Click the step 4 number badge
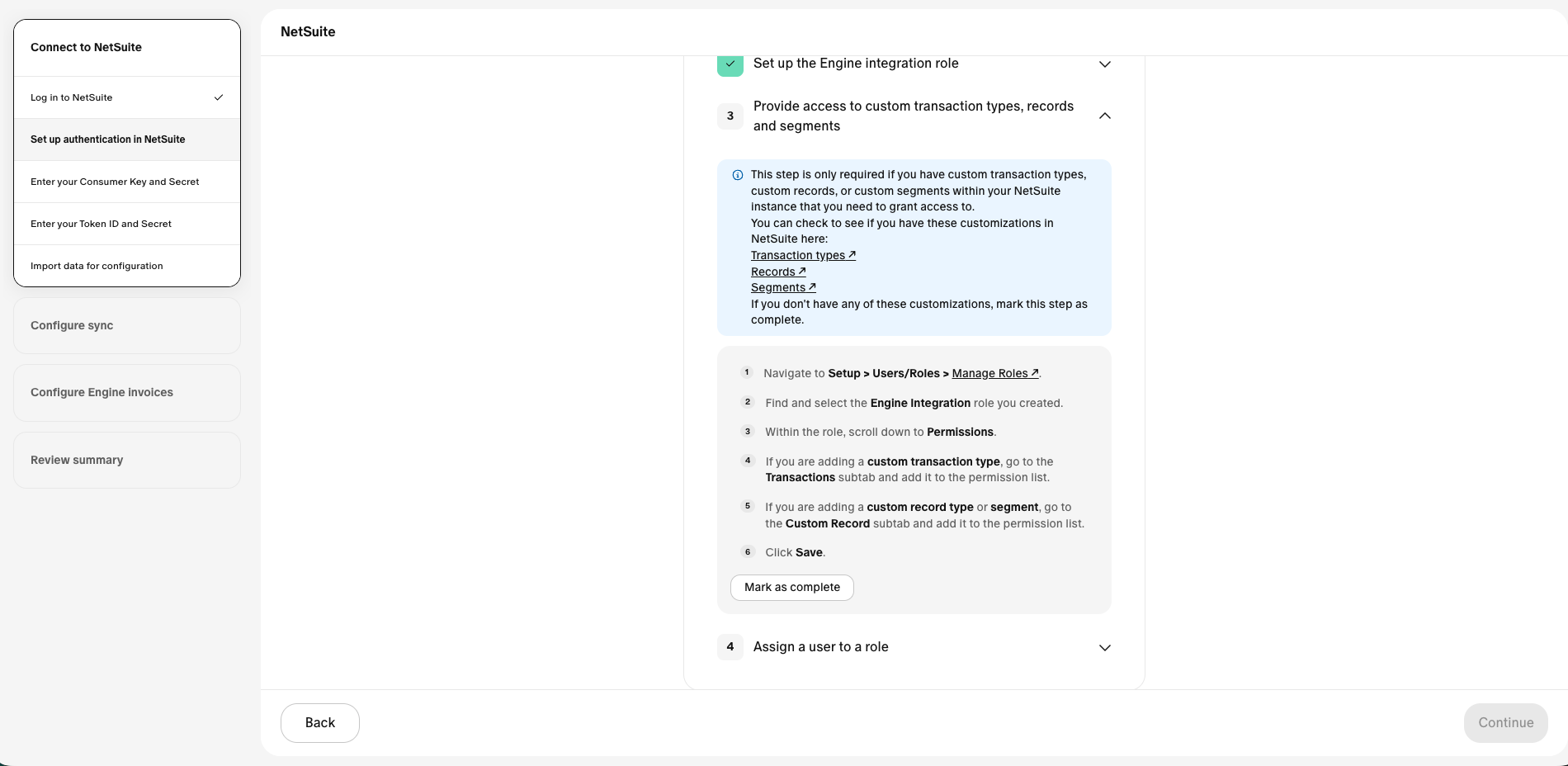This screenshot has width=1568, height=766. [730, 647]
